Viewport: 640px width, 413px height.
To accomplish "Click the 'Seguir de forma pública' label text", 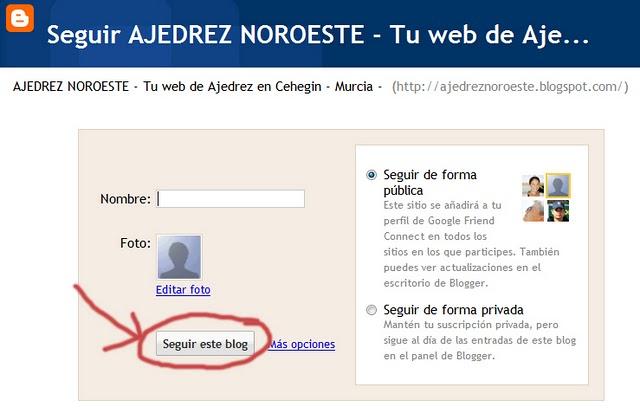I will pos(430,182).
